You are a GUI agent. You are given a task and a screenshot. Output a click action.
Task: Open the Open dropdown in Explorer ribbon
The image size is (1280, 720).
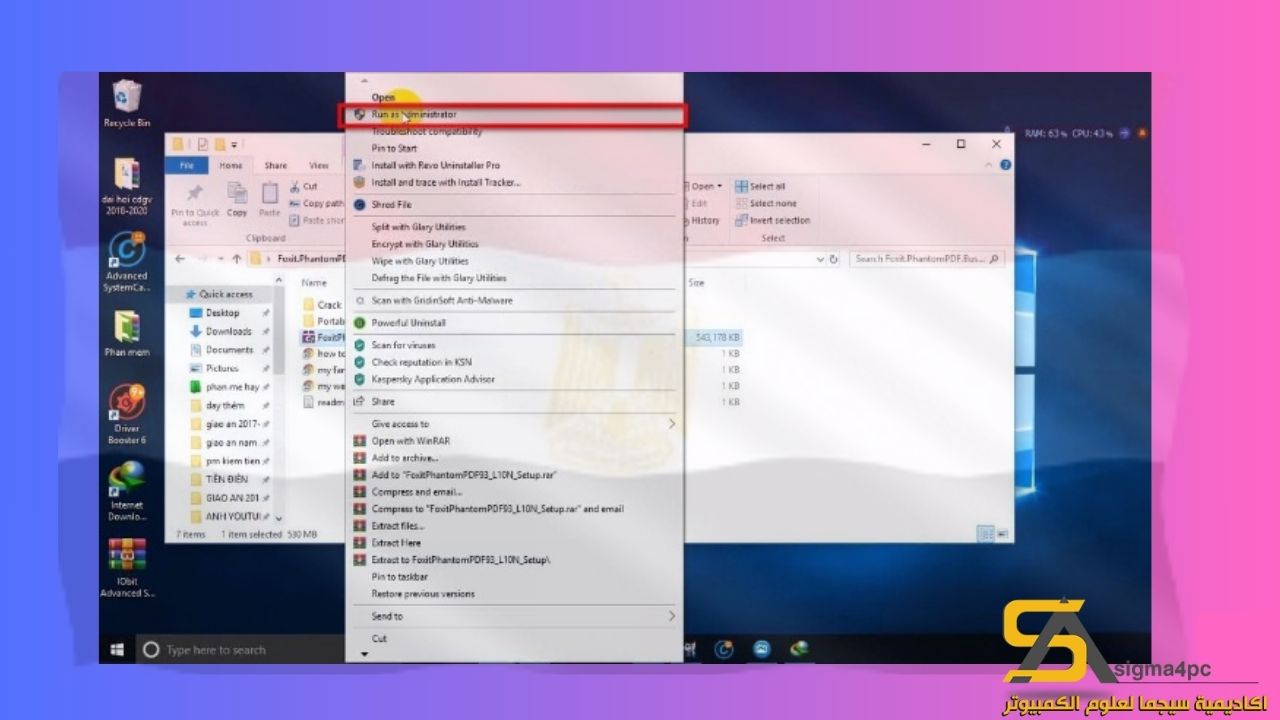tap(705, 186)
